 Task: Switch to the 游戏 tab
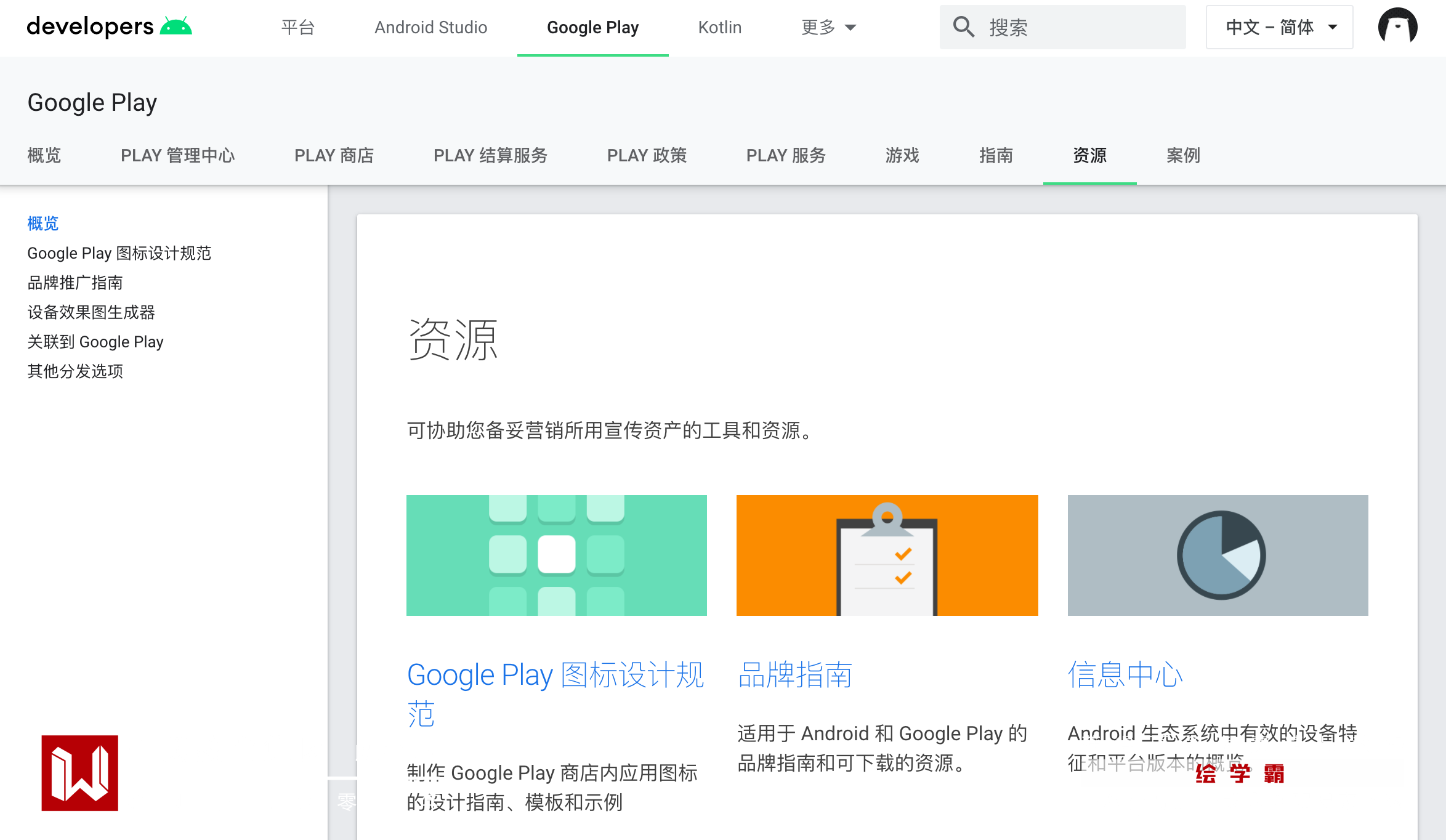coord(903,155)
